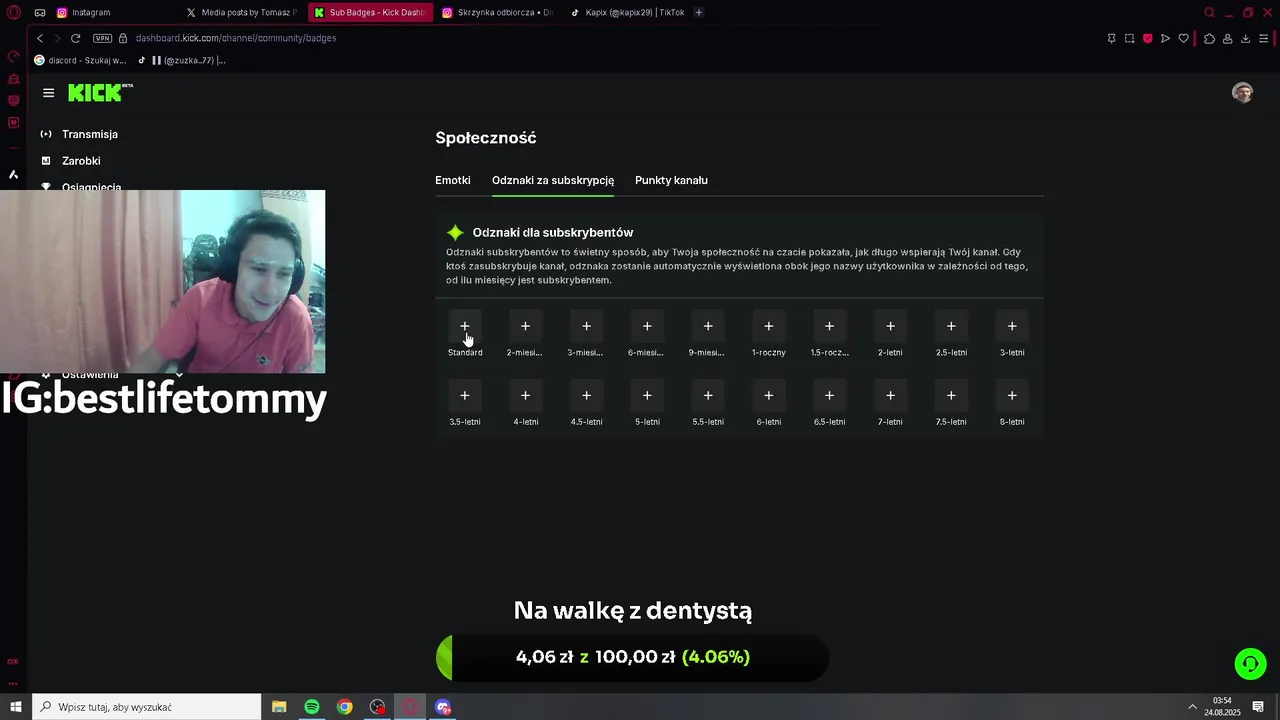Screen dimensions: 1280x720
Task: Search open tabs with magnifier icon
Action: tap(1209, 12)
